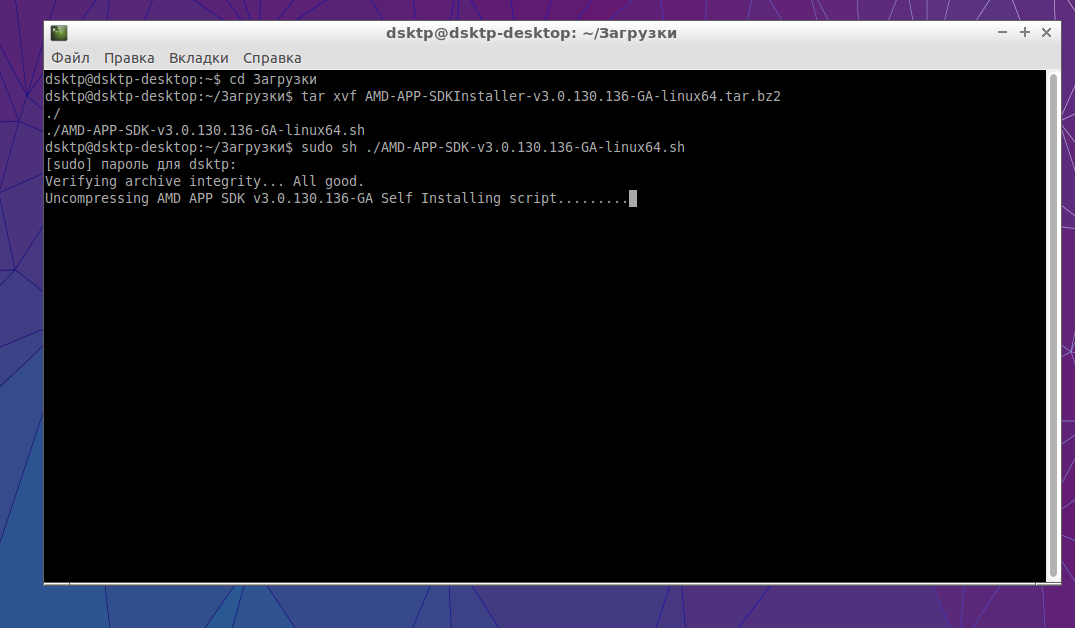Click the tar xvf command line
Screen dimensions: 1075x628
(413, 97)
